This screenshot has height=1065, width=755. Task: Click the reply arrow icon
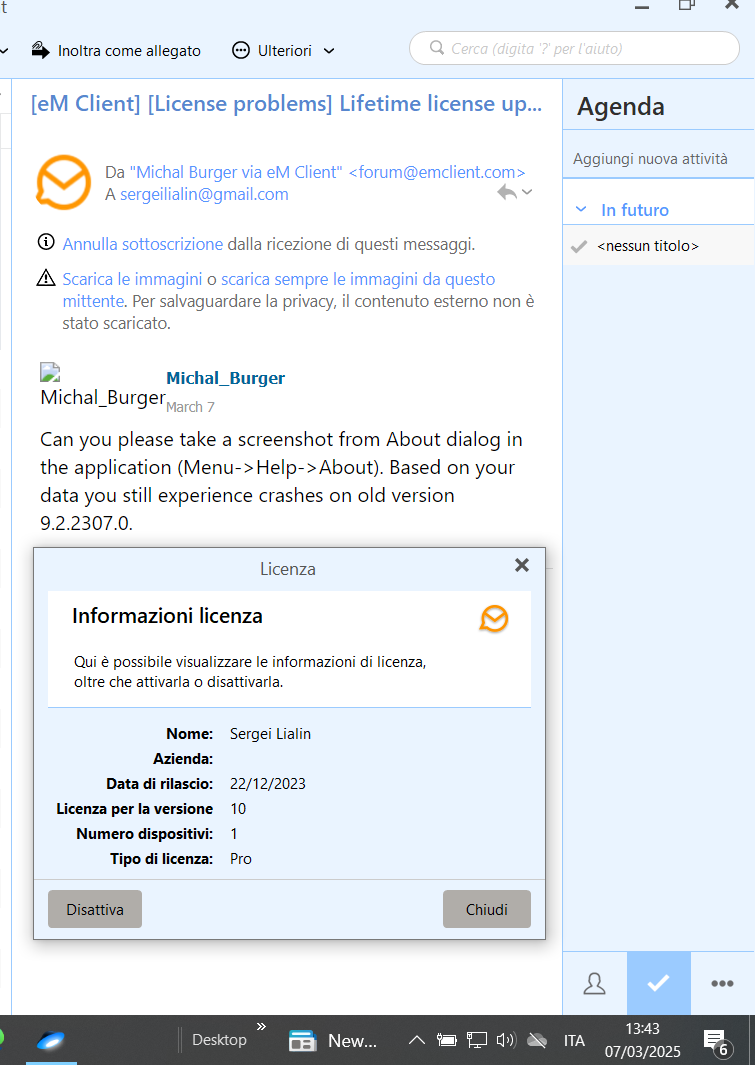point(507,192)
